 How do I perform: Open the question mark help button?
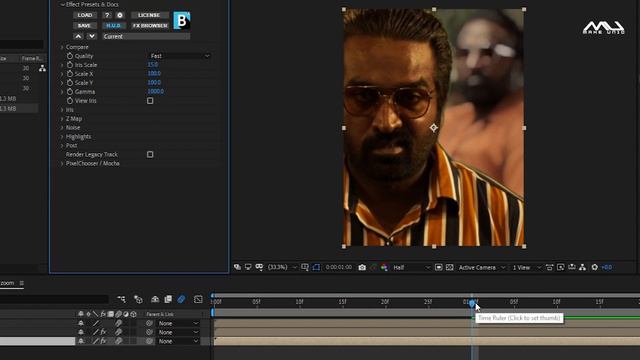(107, 15)
